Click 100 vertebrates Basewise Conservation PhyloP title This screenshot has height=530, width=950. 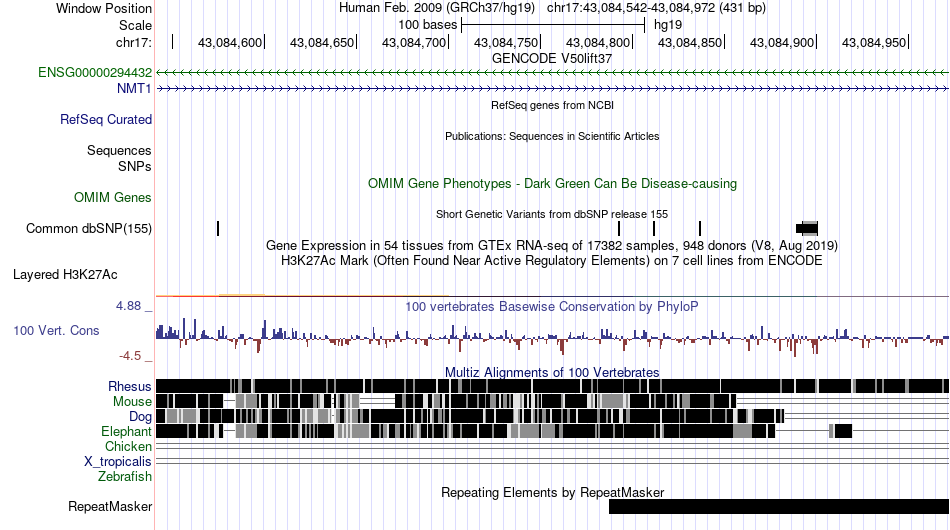pos(552,306)
